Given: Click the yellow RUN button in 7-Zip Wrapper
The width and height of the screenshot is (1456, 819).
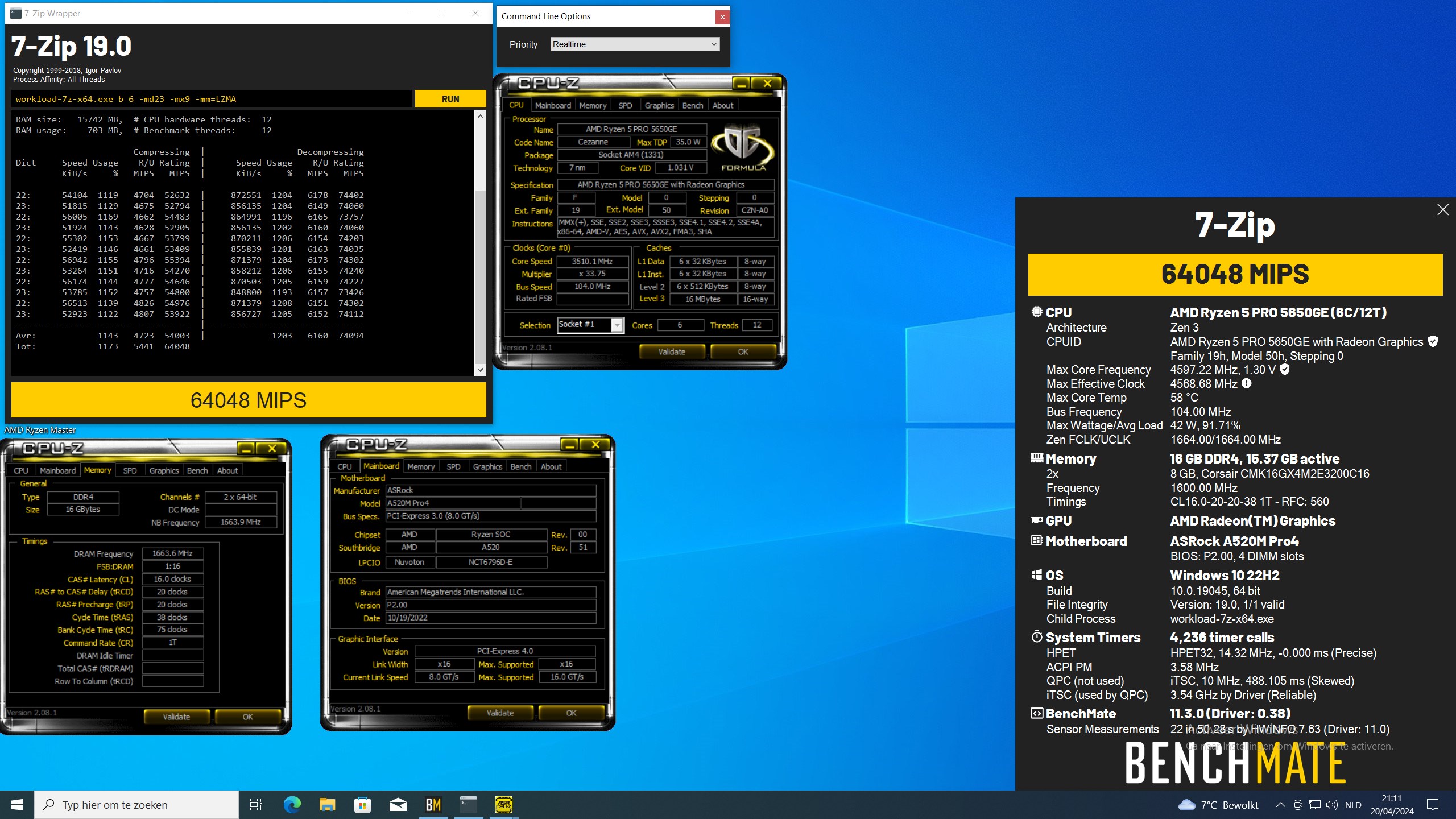Looking at the screenshot, I should pos(450,98).
